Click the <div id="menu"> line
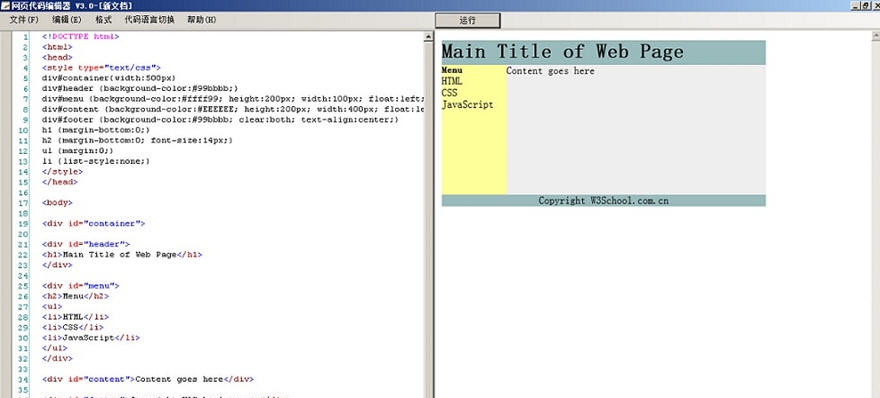The height and width of the screenshot is (398, 880). tap(80, 286)
